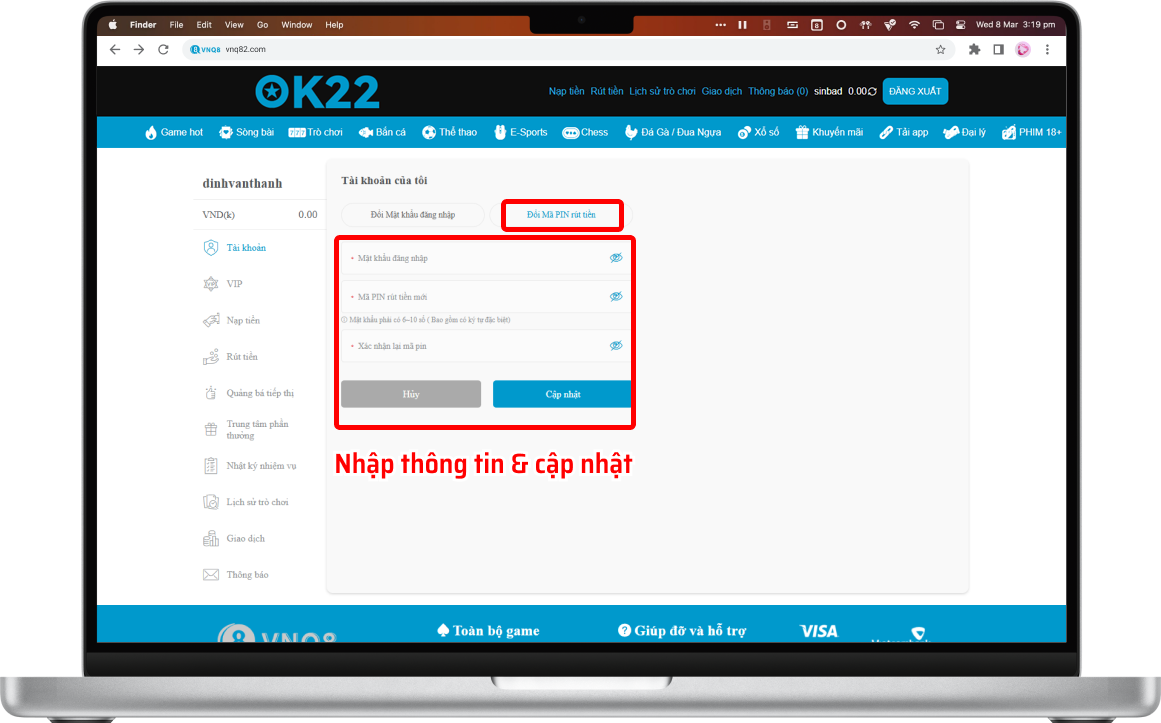Screen dimensions: 1161x723
Task: Open the browser extensions puzzle menu
Action: click(x=972, y=48)
